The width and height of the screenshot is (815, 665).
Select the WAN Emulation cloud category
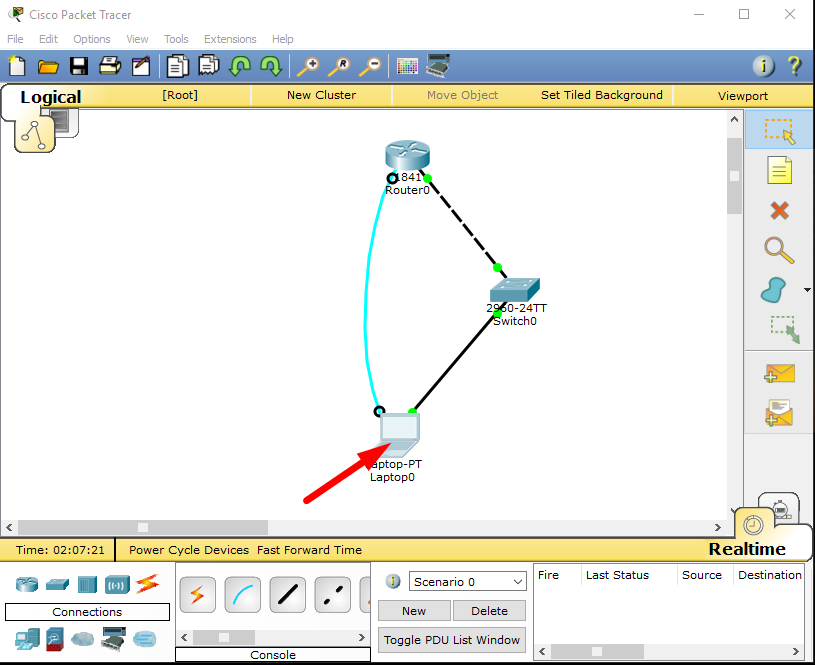click(x=83, y=638)
